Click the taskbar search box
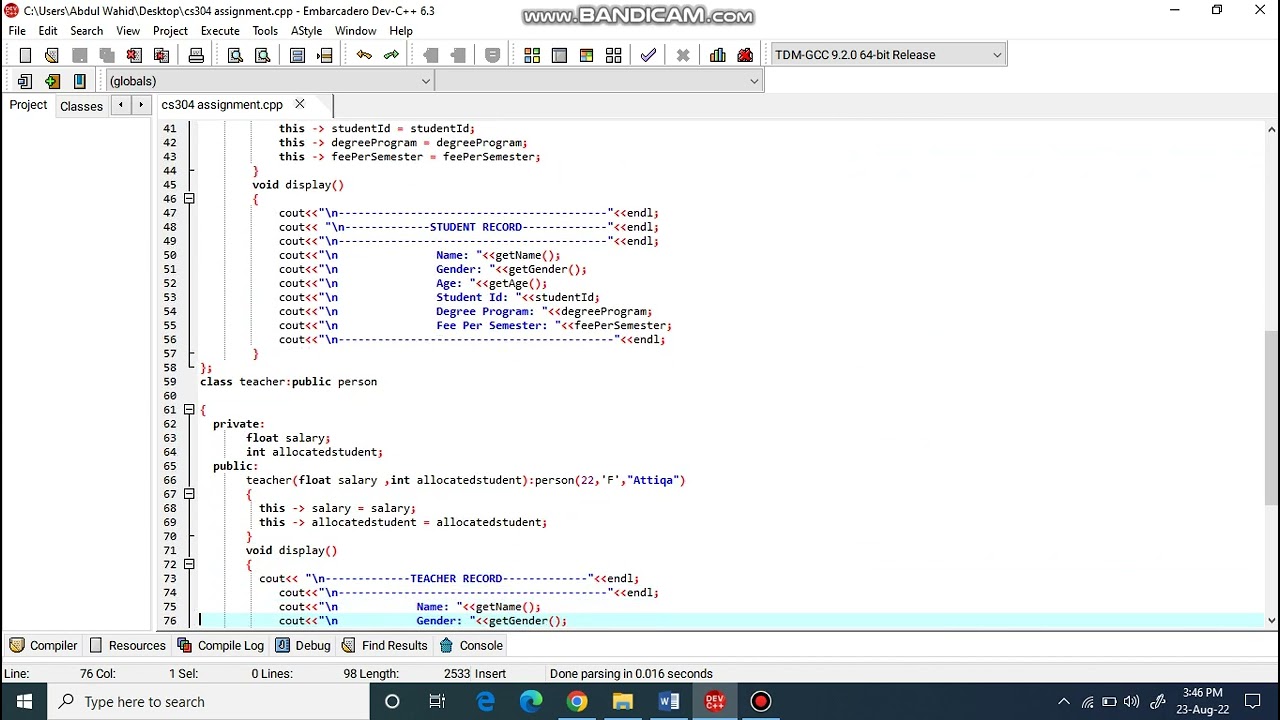 (x=208, y=701)
